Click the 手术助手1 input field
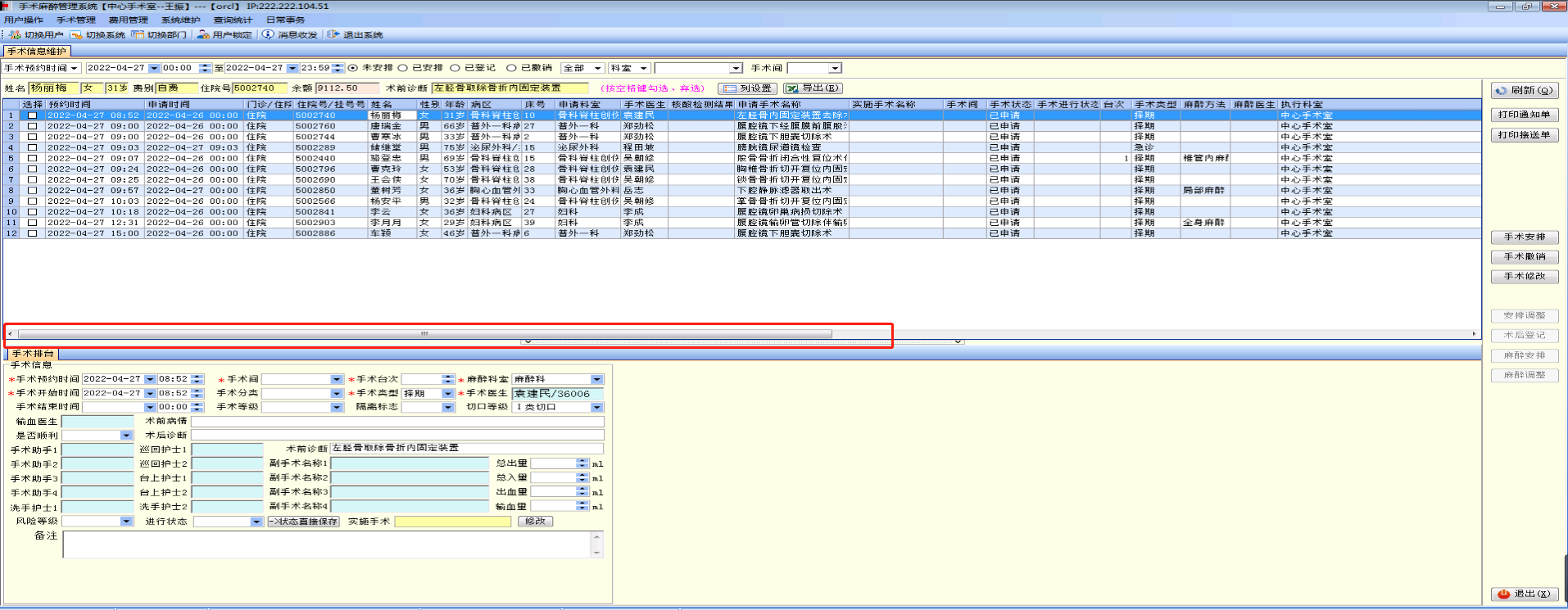This screenshot has height=610, width=1568. (x=97, y=450)
